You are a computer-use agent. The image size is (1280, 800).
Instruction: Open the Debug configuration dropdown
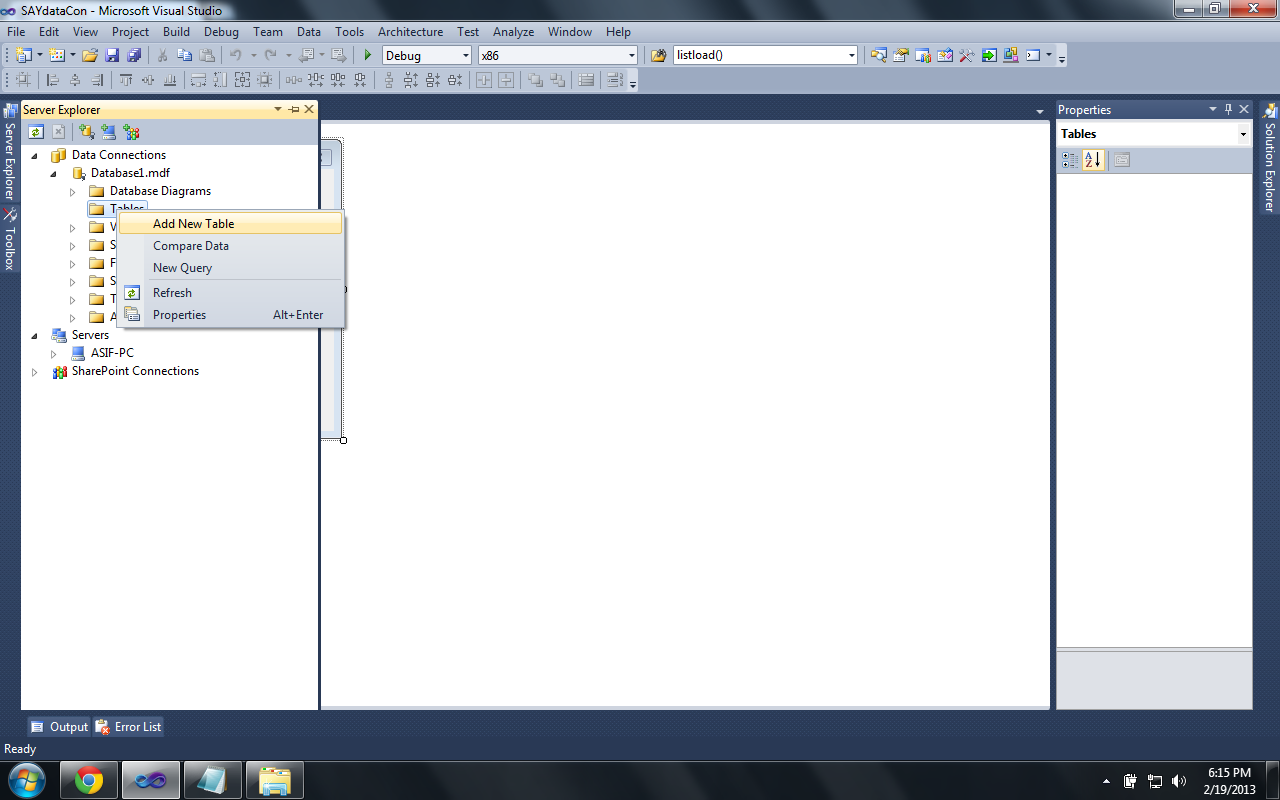tap(464, 56)
